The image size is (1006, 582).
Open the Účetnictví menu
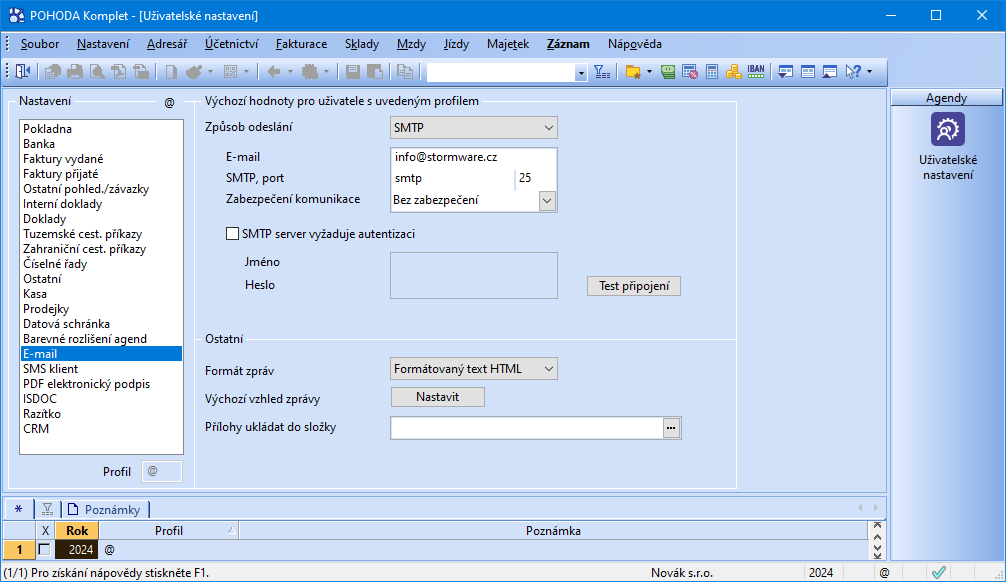coord(232,44)
